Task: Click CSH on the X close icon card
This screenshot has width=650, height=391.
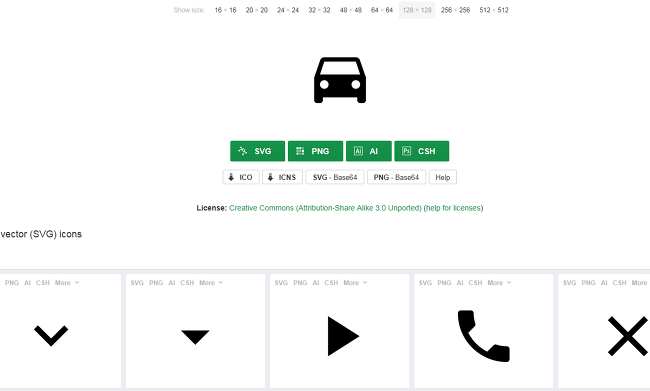Action: [620, 283]
